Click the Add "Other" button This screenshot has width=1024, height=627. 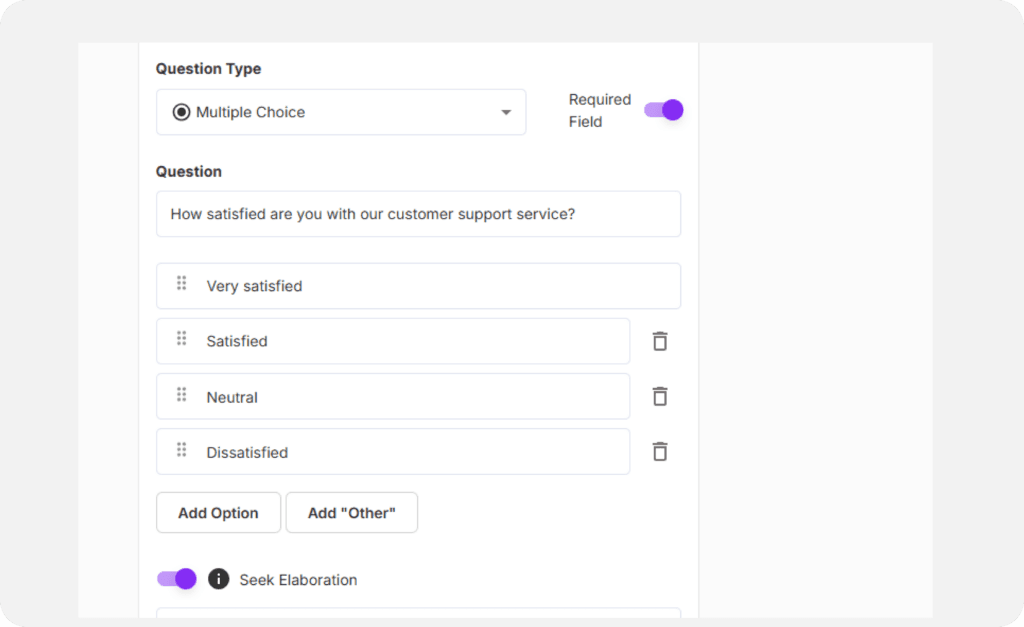click(x=351, y=513)
